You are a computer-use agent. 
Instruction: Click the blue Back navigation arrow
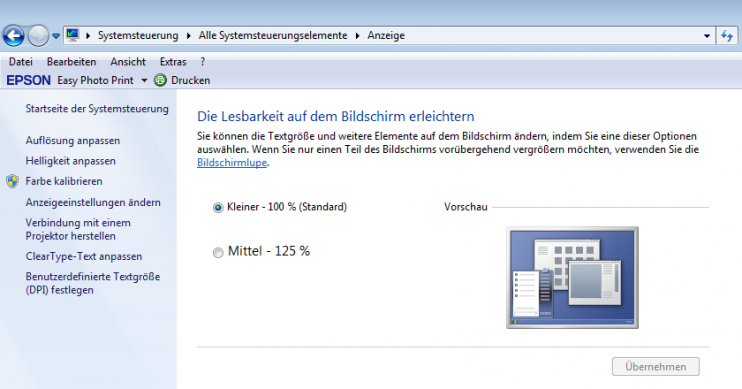tap(13, 35)
